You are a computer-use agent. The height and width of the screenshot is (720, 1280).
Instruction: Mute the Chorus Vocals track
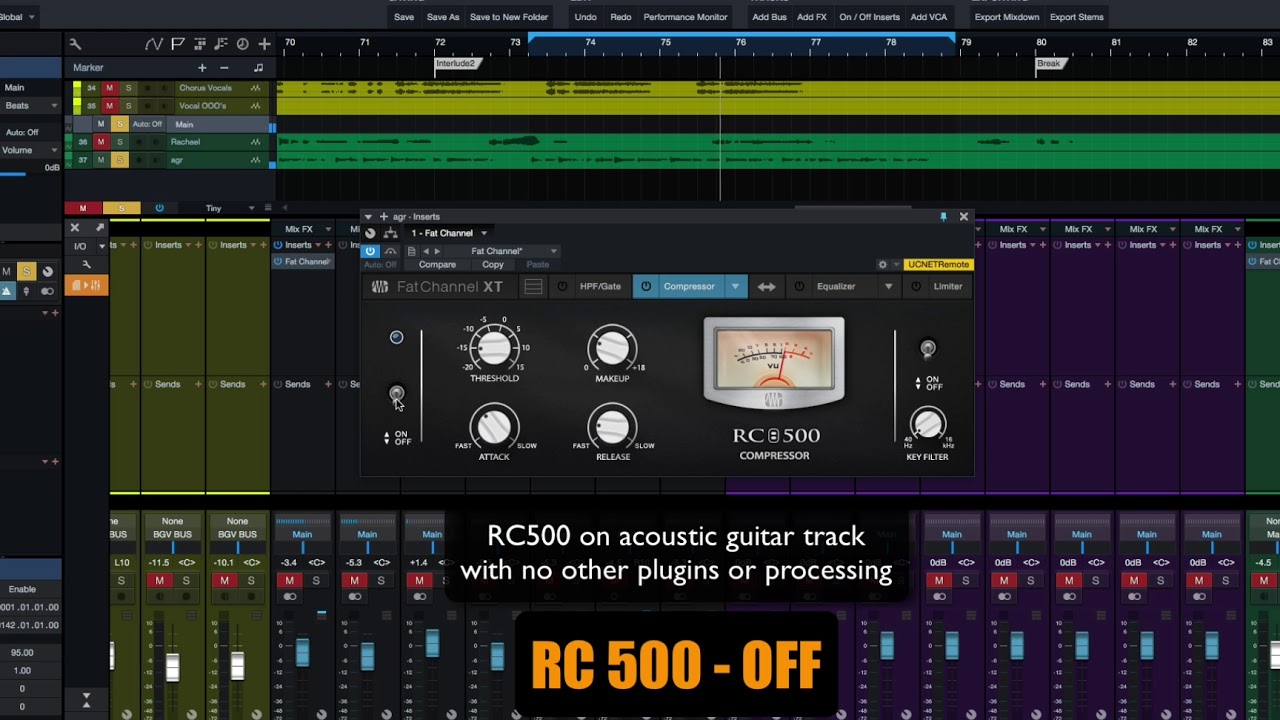110,88
